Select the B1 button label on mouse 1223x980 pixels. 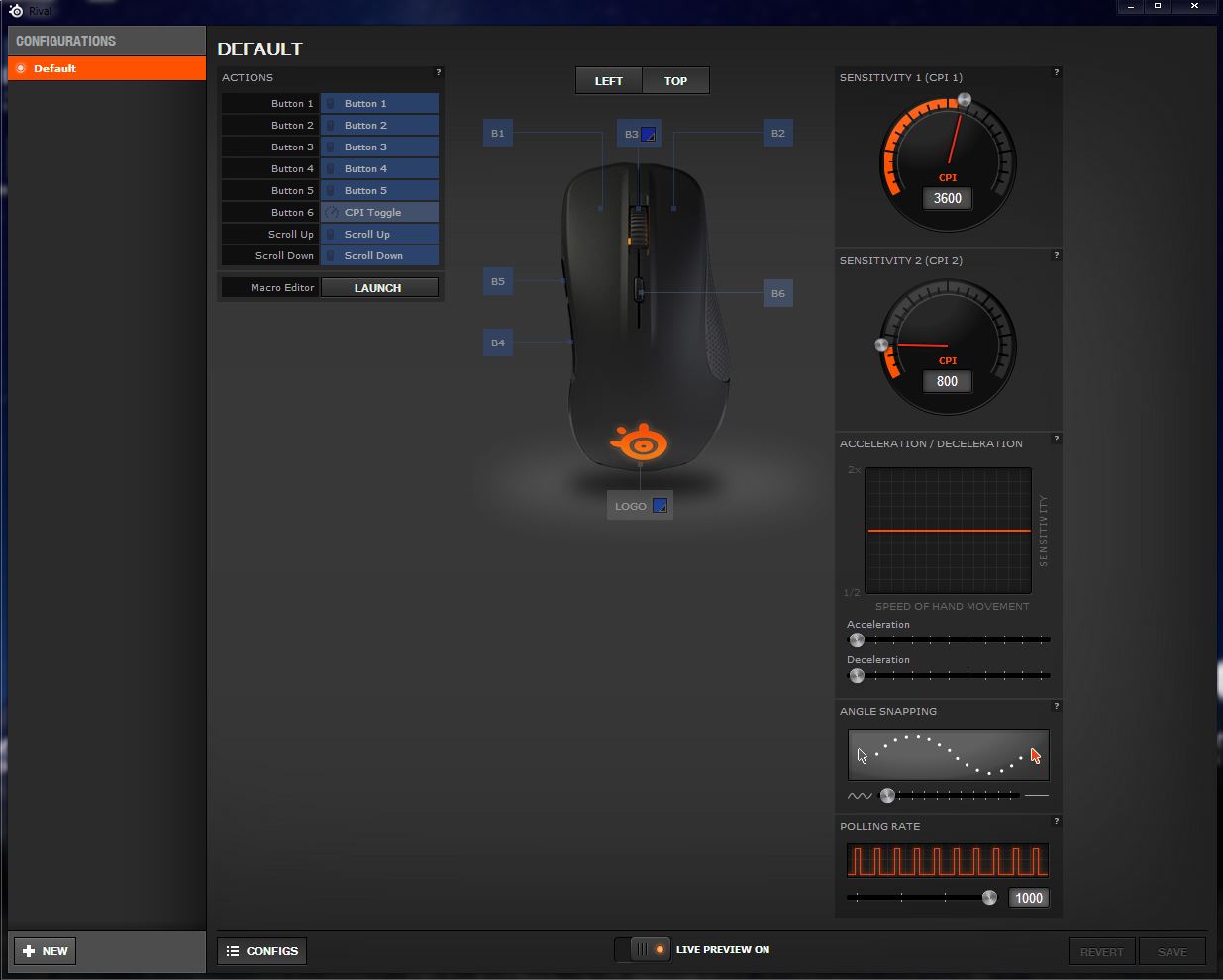point(498,133)
